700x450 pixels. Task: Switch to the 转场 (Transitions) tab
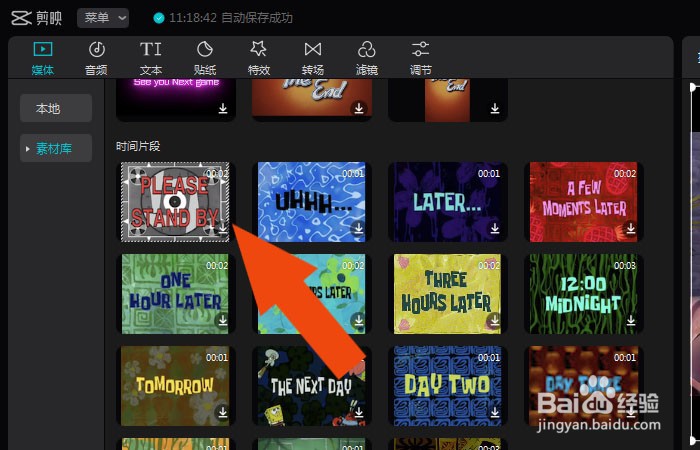click(x=312, y=58)
